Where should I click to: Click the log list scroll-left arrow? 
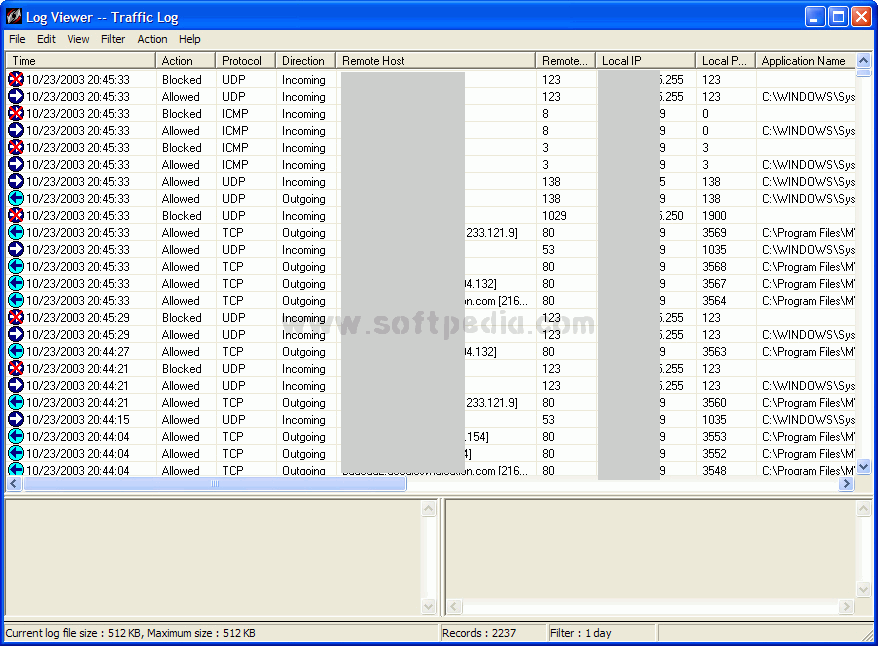pos(14,484)
